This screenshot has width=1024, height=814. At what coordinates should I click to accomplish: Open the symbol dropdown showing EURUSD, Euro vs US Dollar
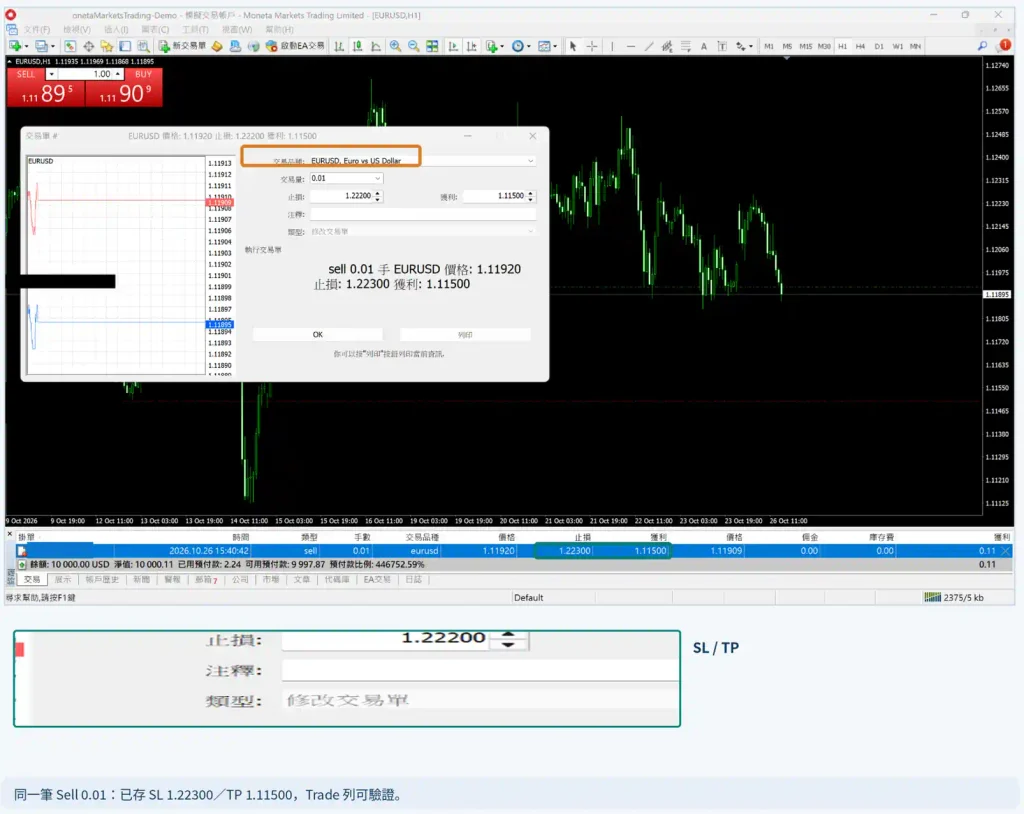423,160
